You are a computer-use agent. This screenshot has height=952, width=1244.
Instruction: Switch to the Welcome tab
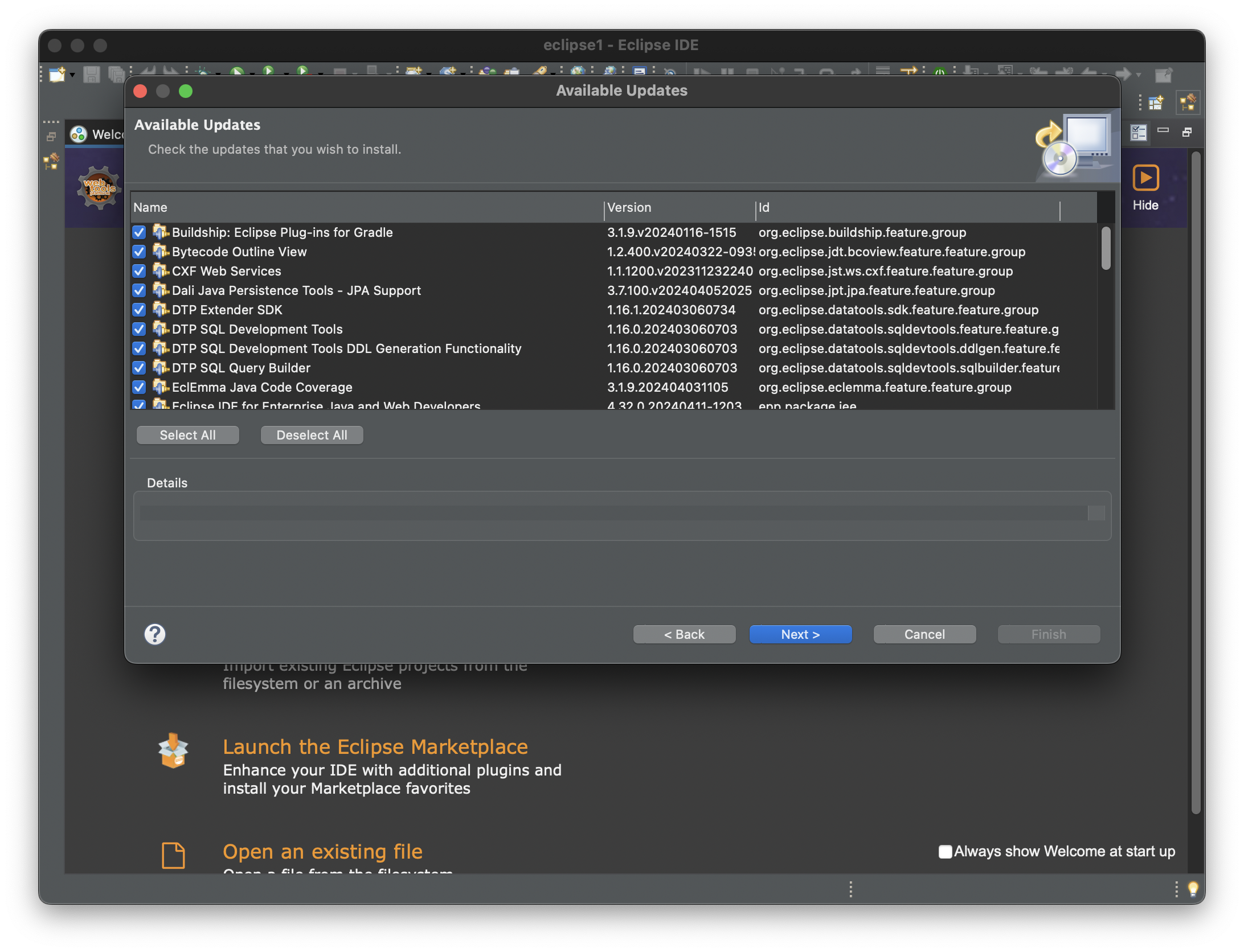[x=97, y=134]
